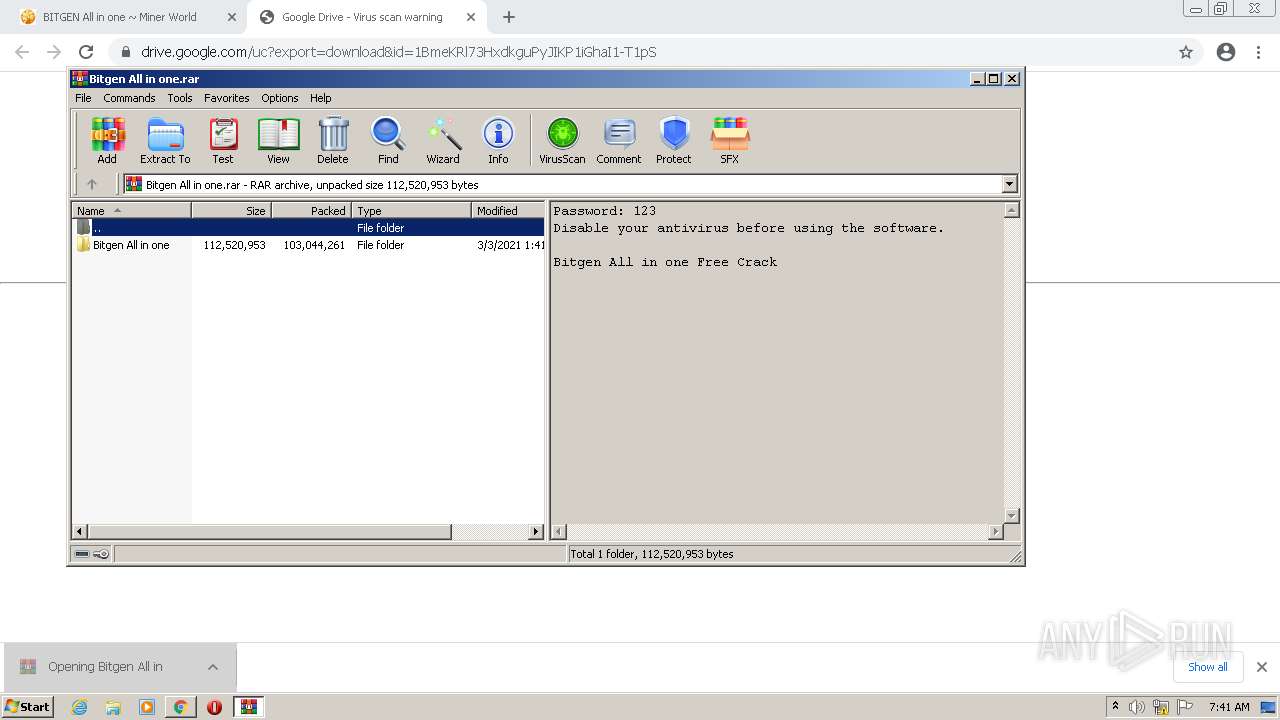The height and width of the screenshot is (720, 1280).
Task: Open Chrome profile avatar icon
Action: tap(1226, 52)
